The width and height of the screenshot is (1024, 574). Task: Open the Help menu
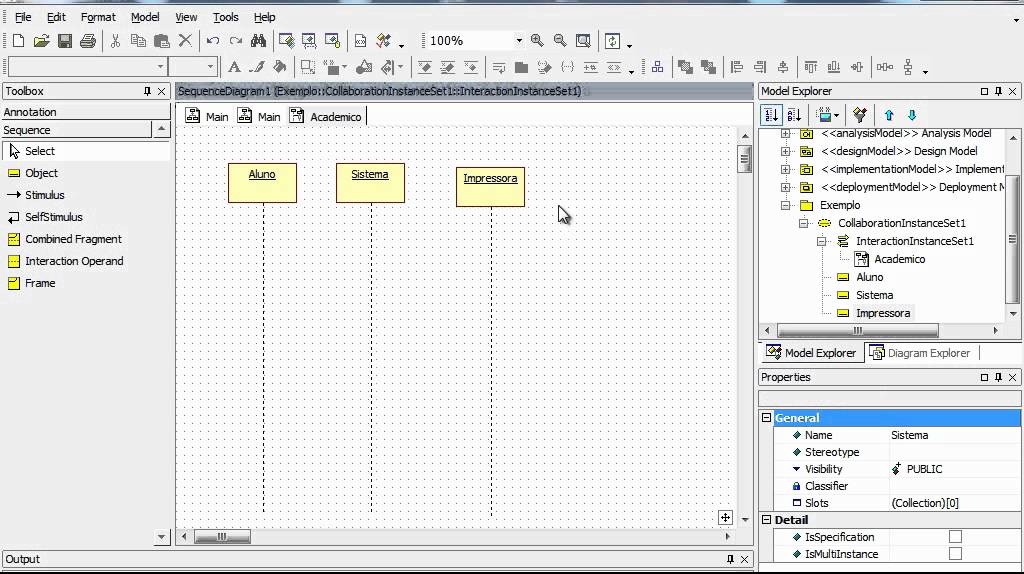[x=264, y=18]
